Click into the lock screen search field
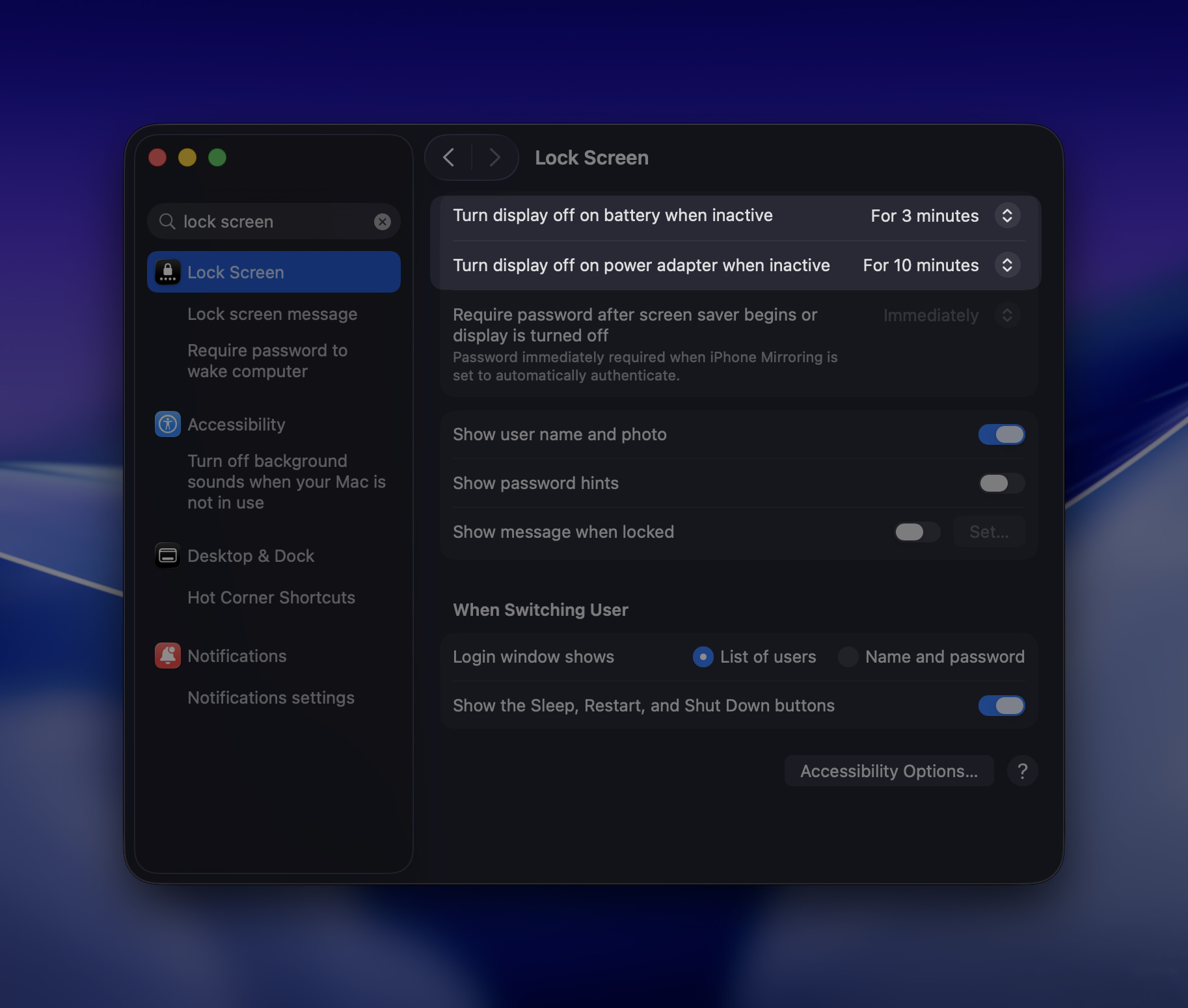The image size is (1188, 1008). tap(273, 222)
